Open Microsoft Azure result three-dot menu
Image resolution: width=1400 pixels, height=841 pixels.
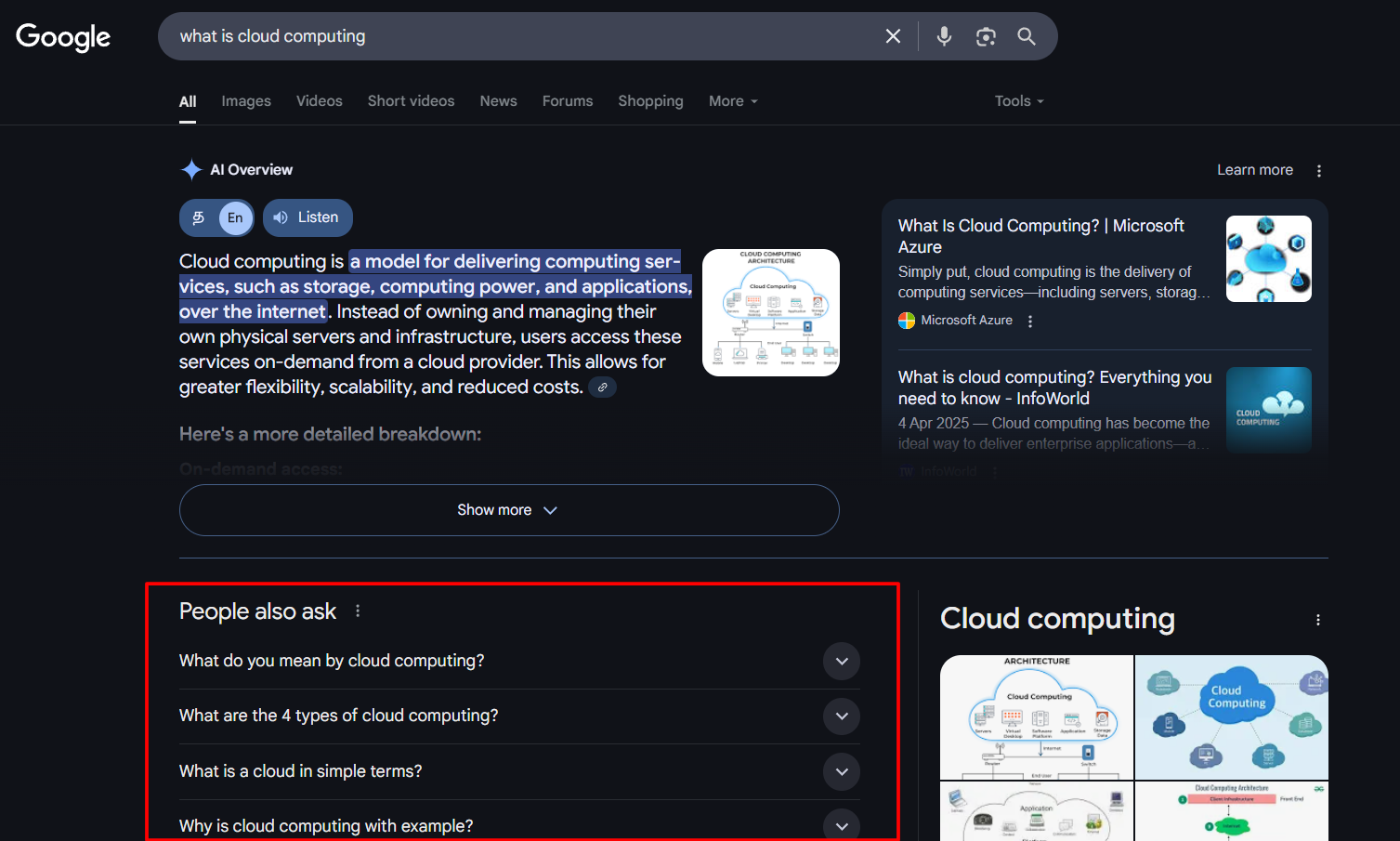pos(1029,321)
